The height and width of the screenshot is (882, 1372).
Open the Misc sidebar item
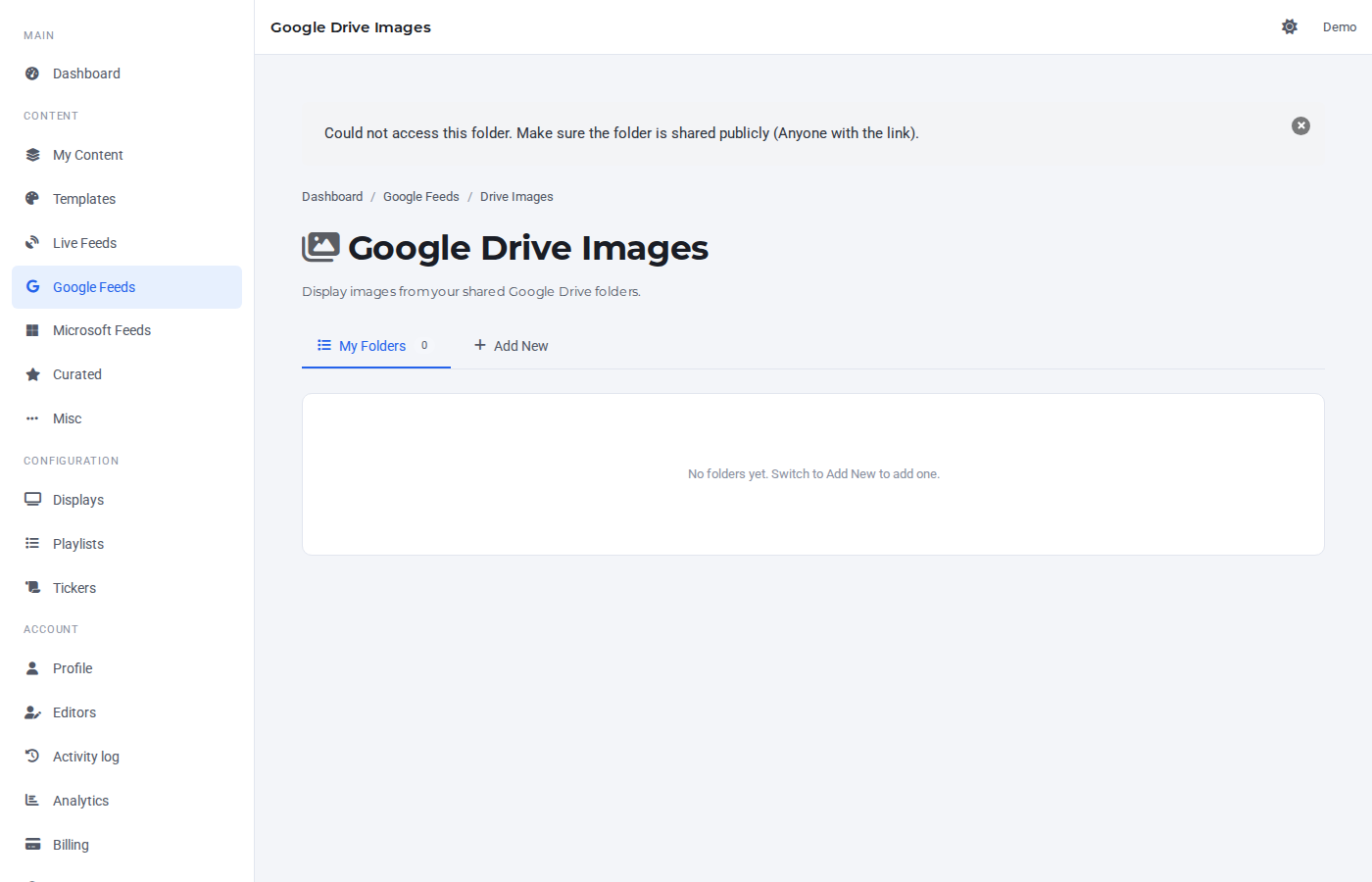(126, 418)
